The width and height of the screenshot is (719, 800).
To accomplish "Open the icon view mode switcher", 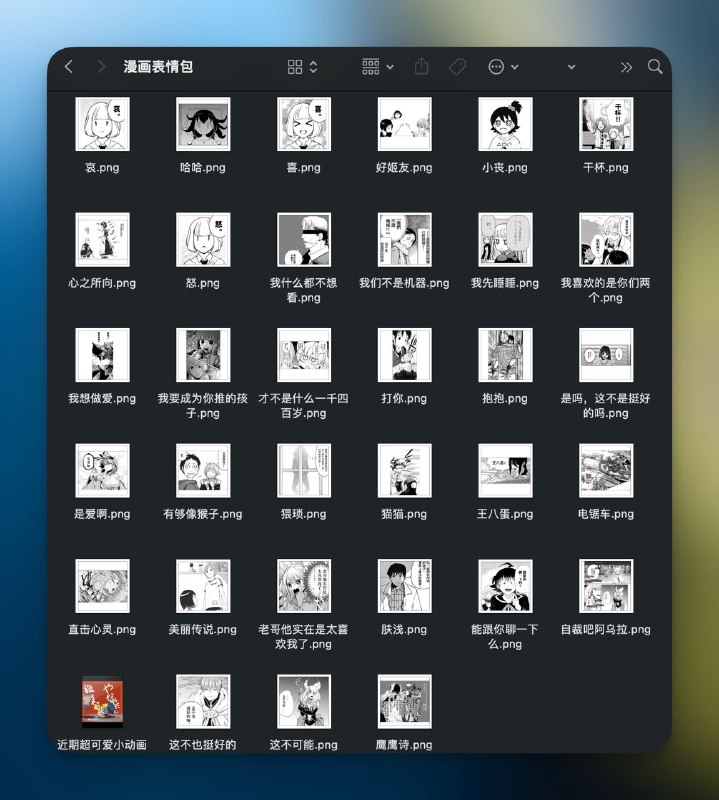I will pyautogui.click(x=302, y=67).
